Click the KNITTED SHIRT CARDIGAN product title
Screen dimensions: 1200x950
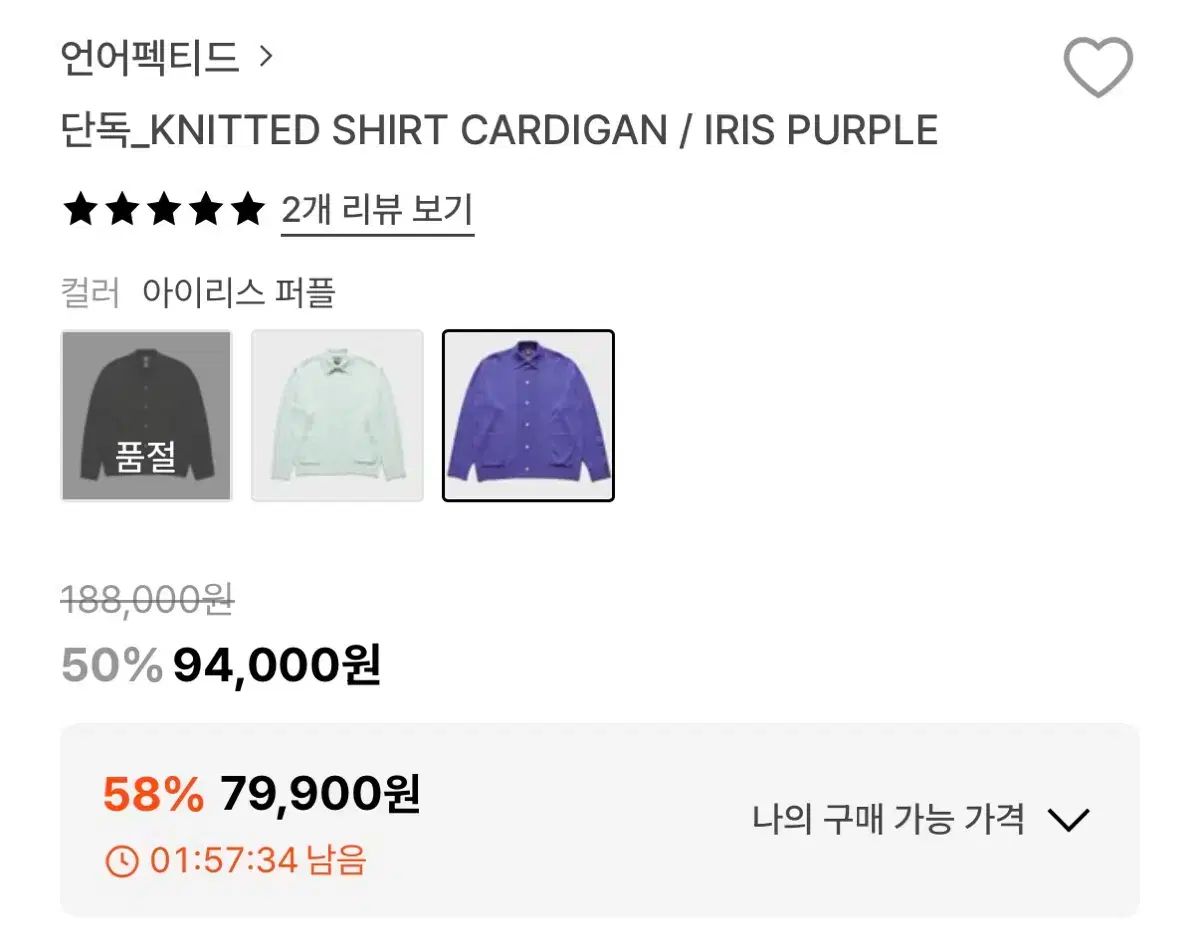coord(499,131)
